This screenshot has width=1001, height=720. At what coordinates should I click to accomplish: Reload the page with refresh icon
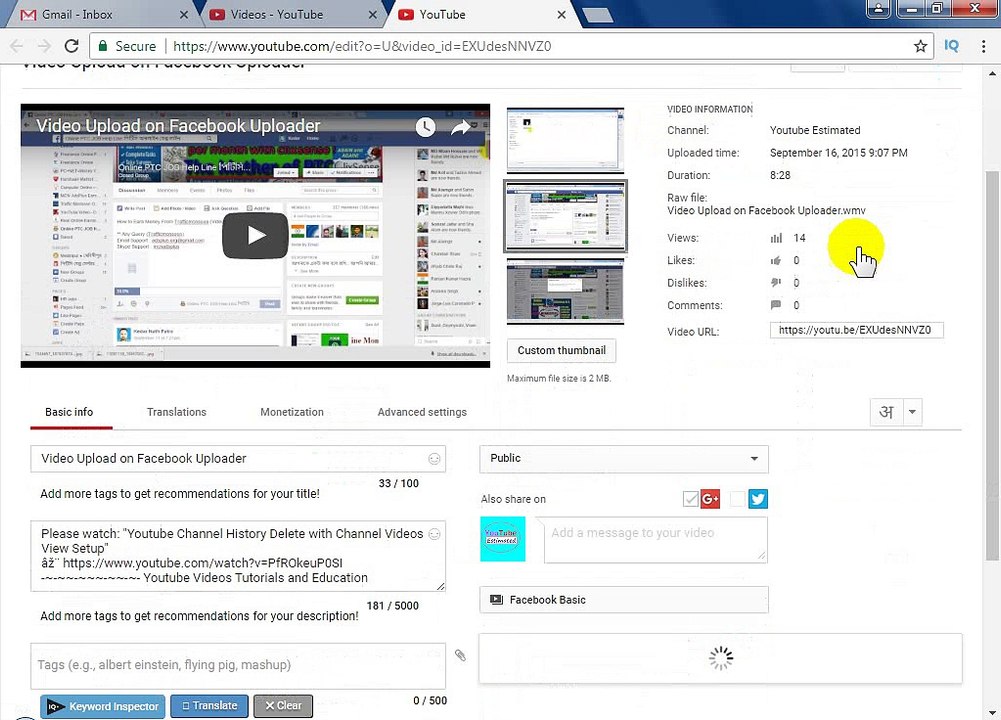[x=72, y=46]
